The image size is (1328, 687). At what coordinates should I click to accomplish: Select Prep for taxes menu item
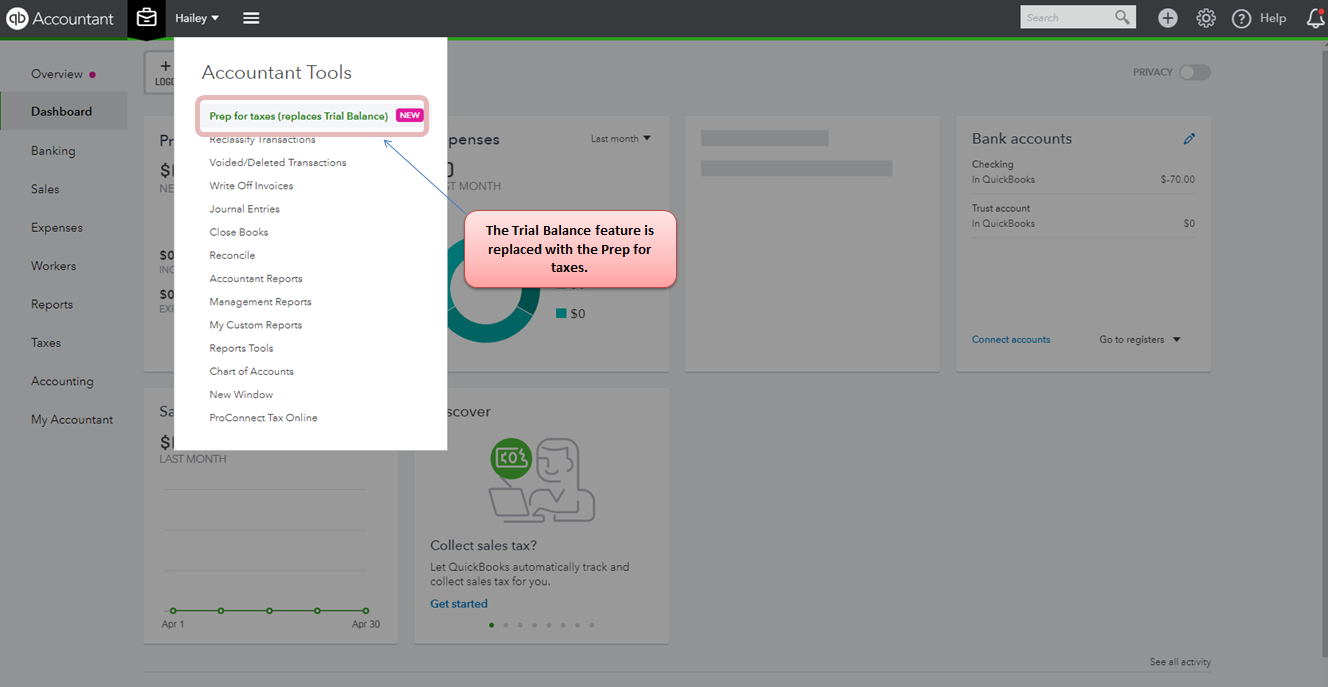(x=299, y=117)
